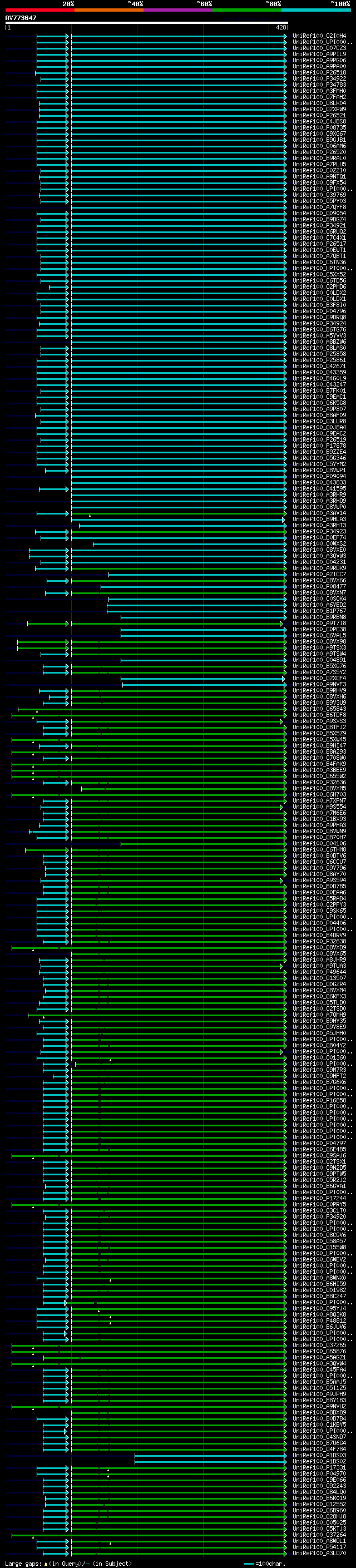Open hit UniRef100_A9PIL9

319,54
